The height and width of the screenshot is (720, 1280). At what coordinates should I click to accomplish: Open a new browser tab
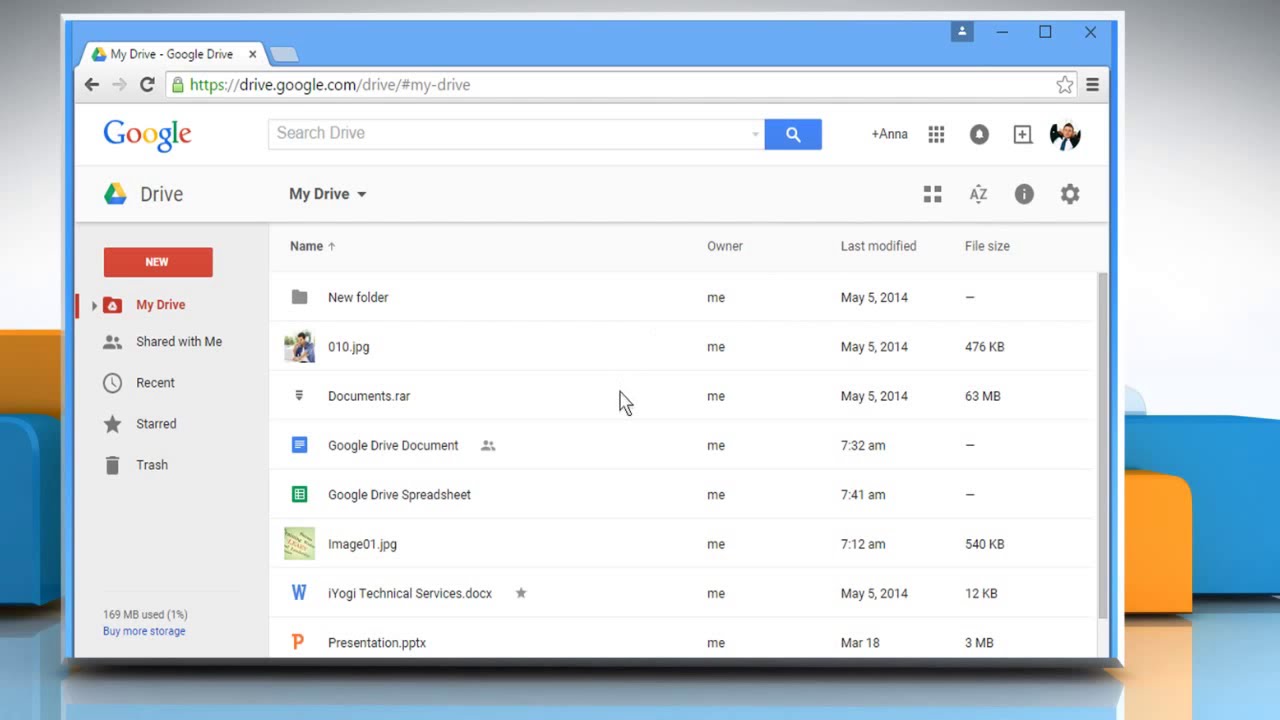(x=284, y=54)
